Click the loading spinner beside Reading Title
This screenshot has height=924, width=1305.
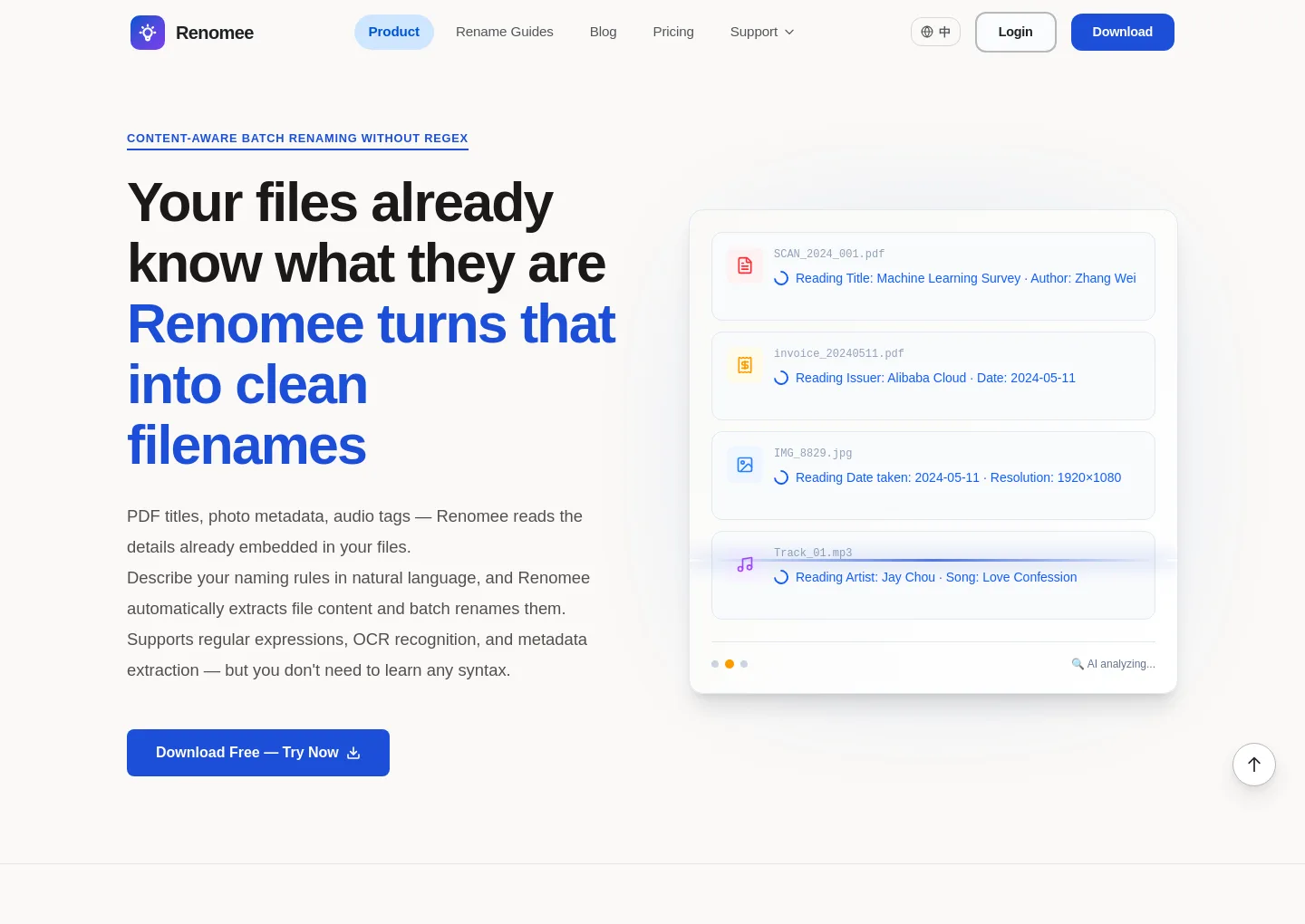[781, 278]
